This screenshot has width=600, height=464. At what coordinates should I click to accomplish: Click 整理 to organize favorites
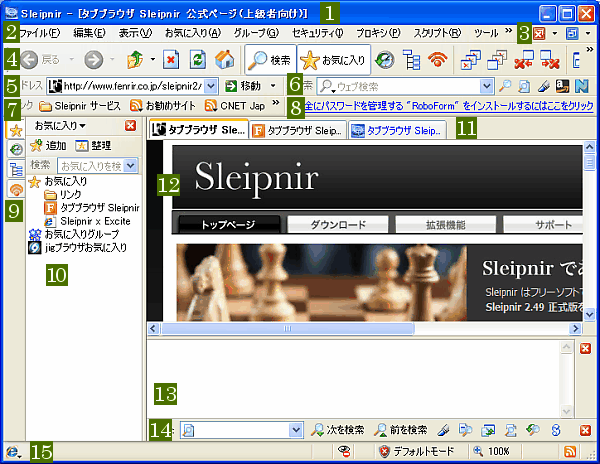point(93,146)
